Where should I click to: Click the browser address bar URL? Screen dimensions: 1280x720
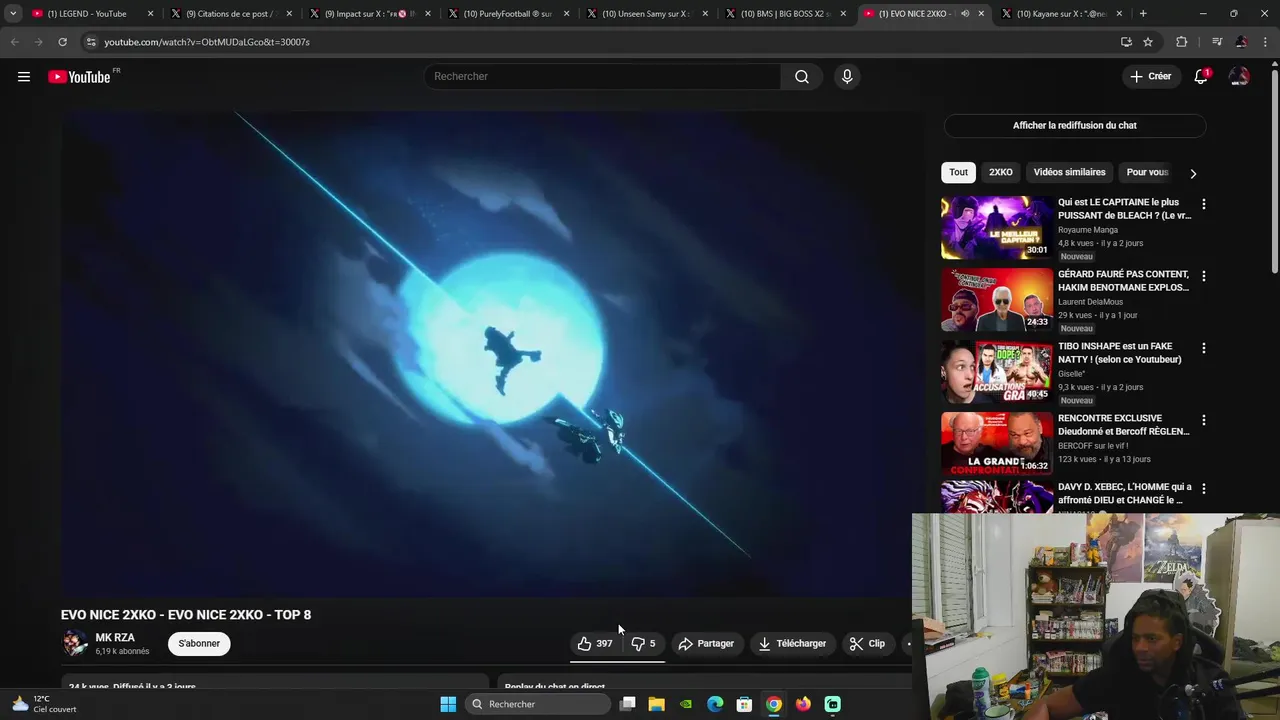click(x=207, y=42)
